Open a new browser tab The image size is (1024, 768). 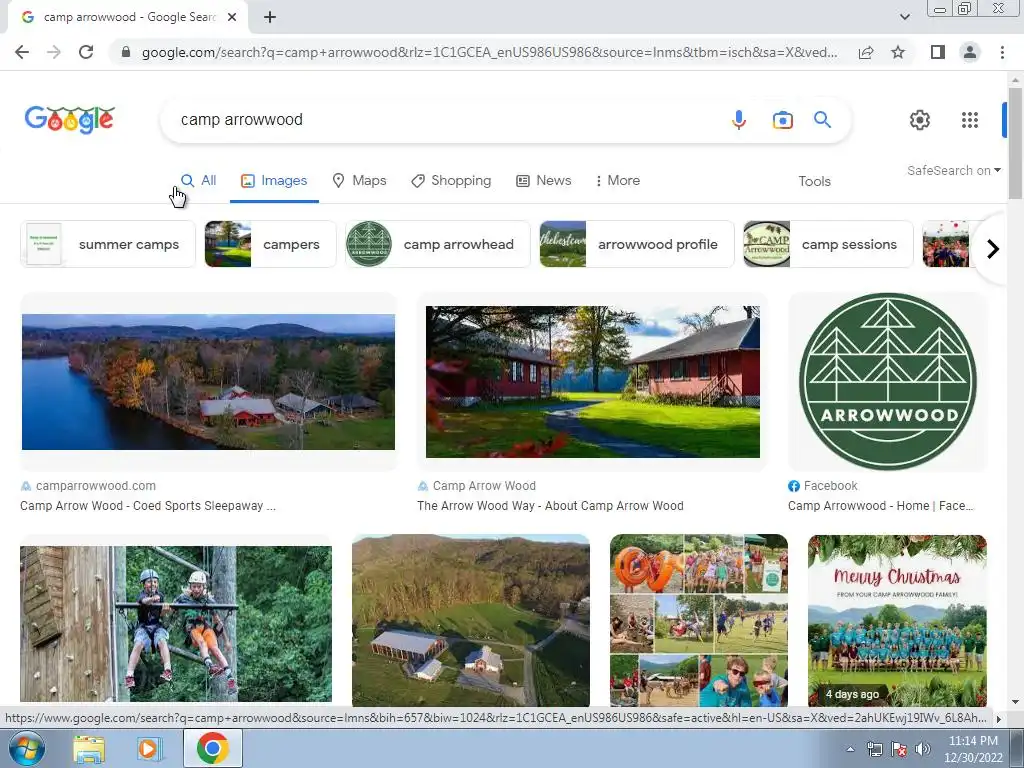[270, 17]
